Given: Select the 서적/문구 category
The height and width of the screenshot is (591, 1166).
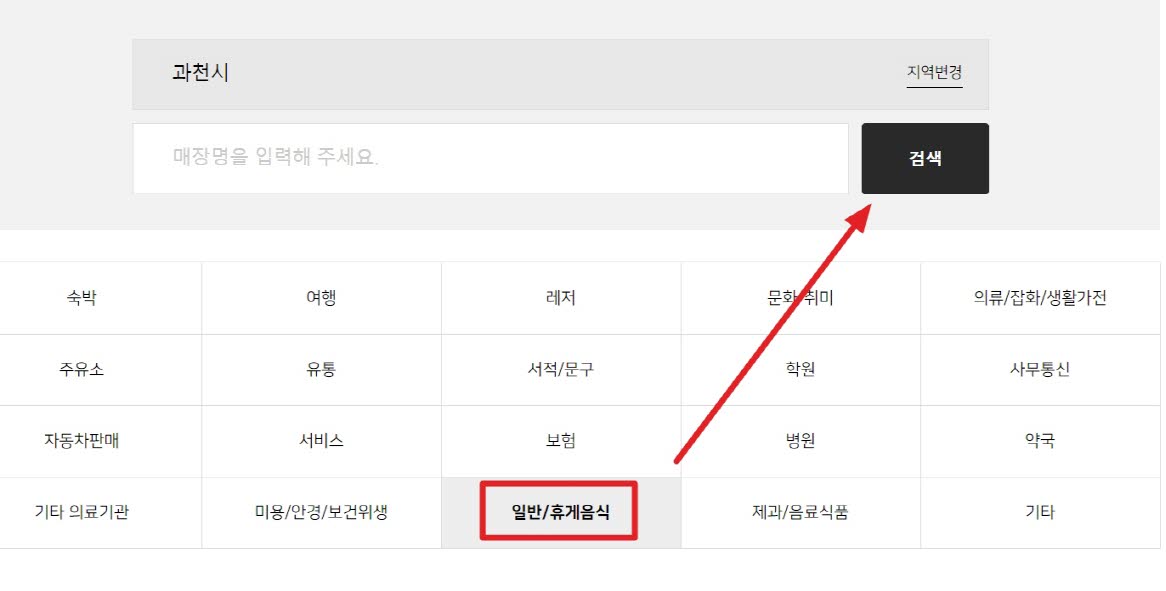Looking at the screenshot, I should click(x=561, y=369).
